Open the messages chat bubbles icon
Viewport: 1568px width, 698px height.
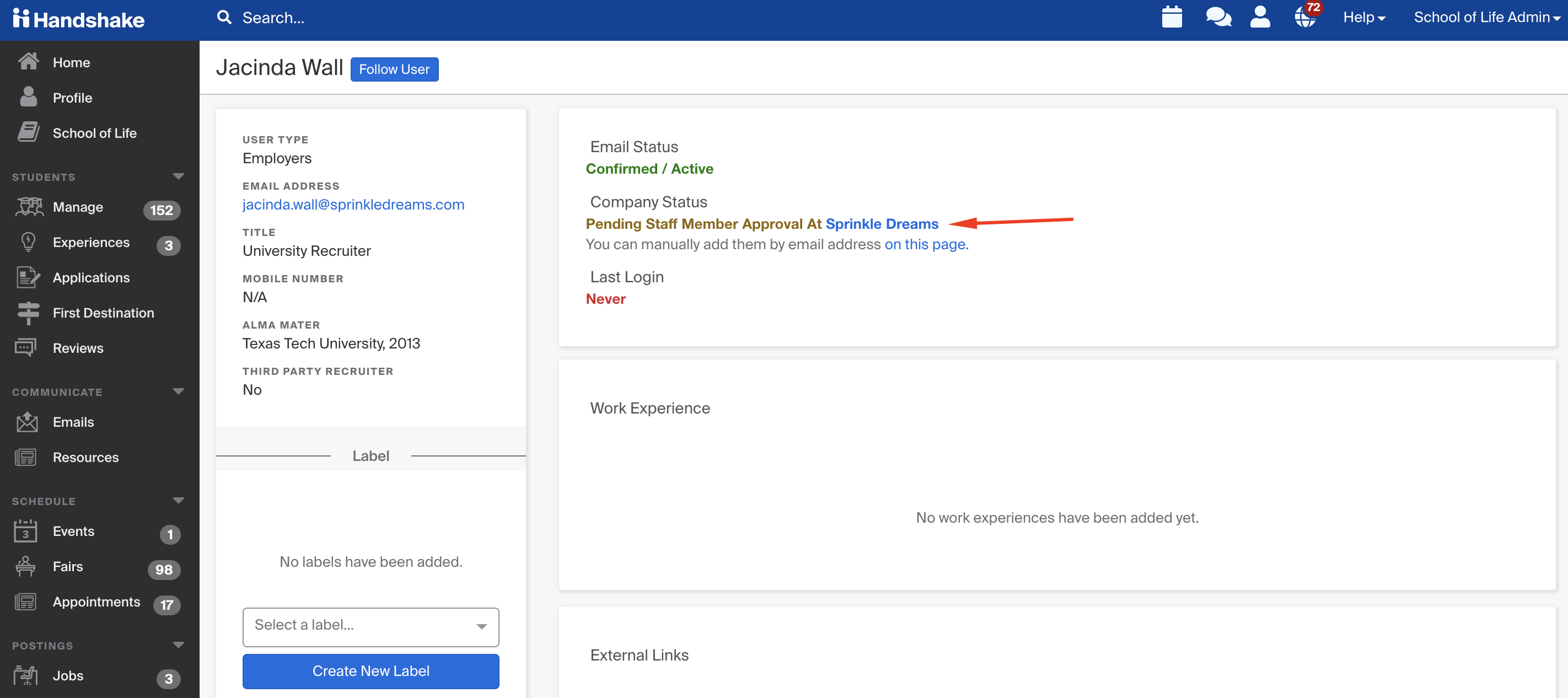click(1218, 17)
